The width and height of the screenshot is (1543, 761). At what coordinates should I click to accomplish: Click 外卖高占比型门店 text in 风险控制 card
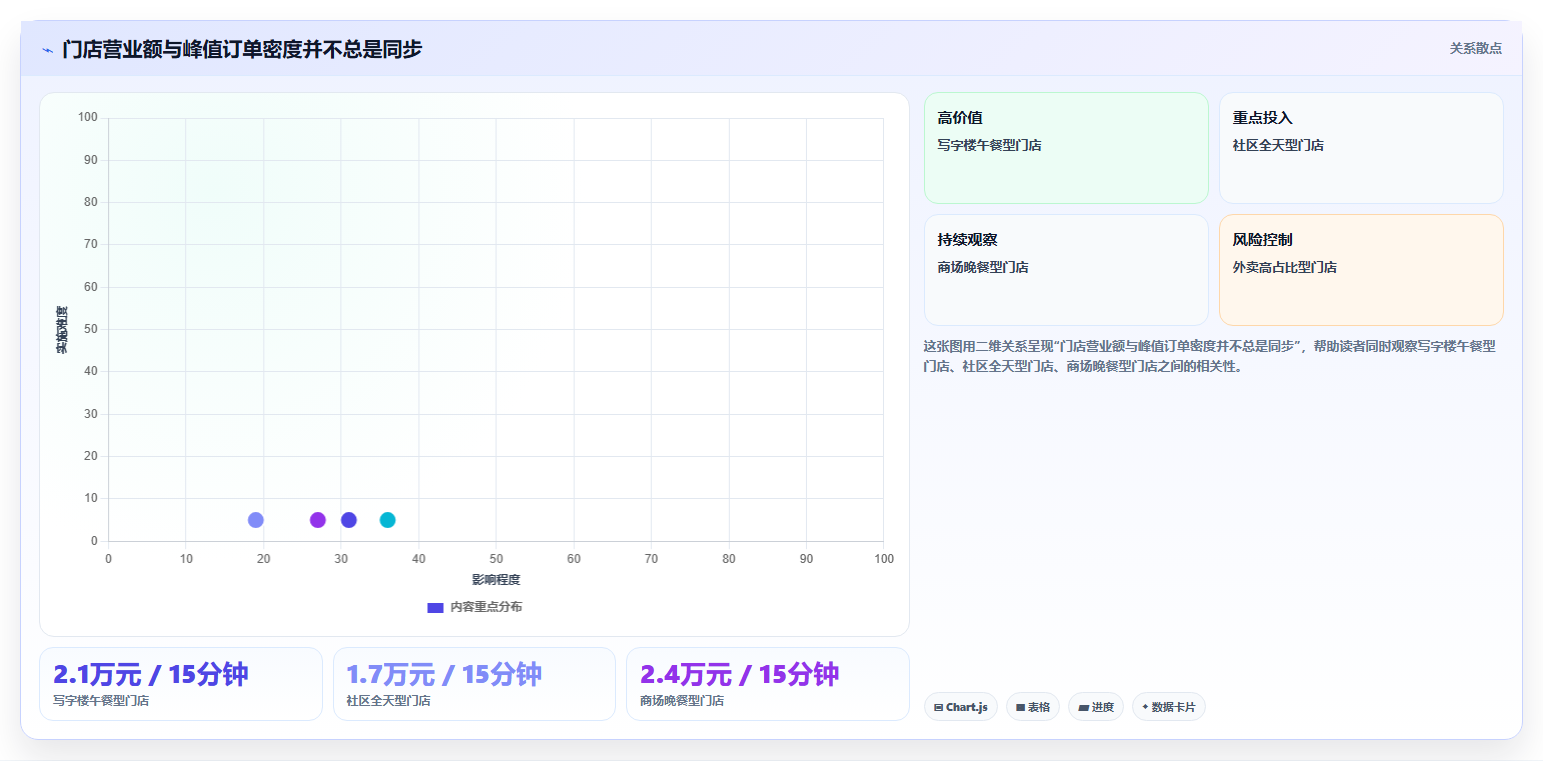click(1285, 267)
